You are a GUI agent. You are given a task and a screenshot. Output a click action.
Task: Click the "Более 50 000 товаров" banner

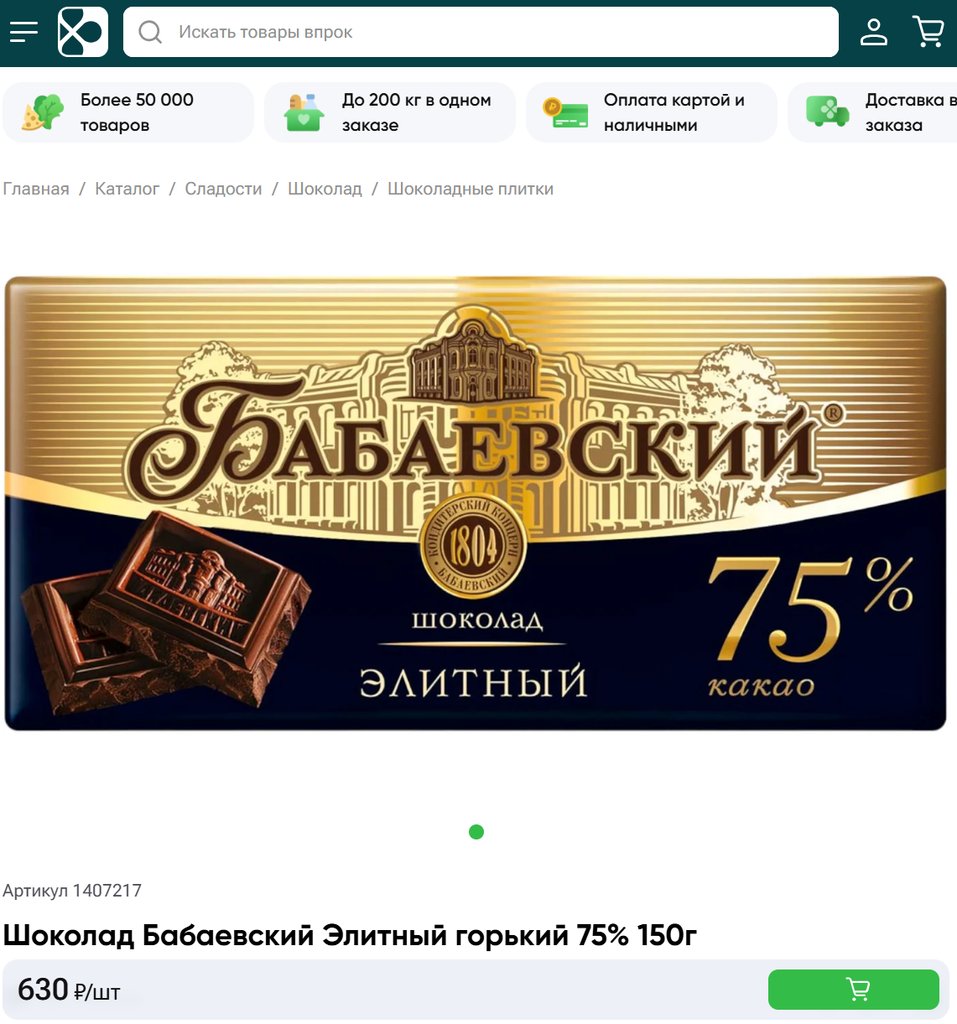pos(128,112)
